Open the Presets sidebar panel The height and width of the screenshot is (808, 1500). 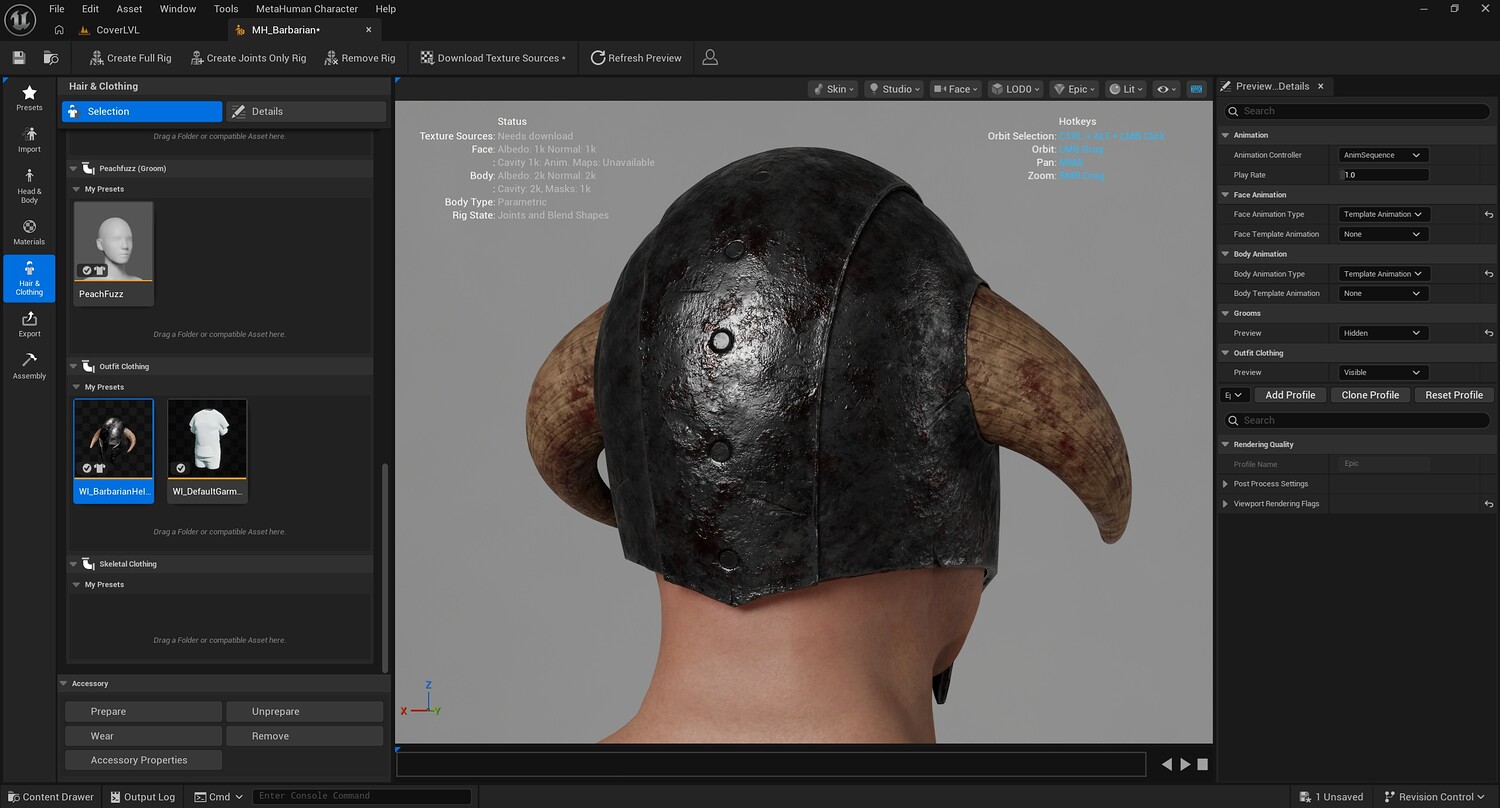coord(29,98)
